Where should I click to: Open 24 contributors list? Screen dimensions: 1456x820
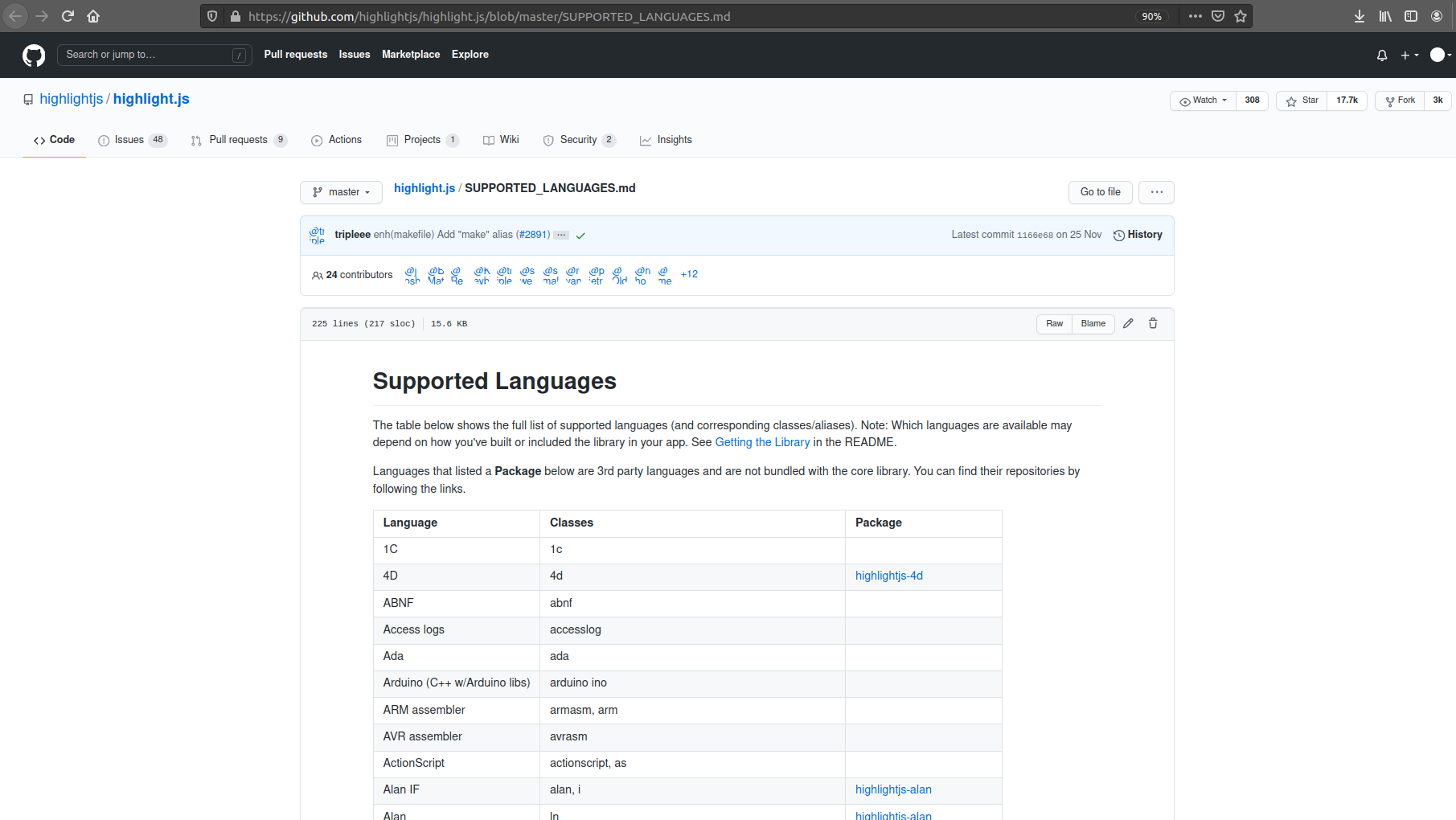[352, 275]
